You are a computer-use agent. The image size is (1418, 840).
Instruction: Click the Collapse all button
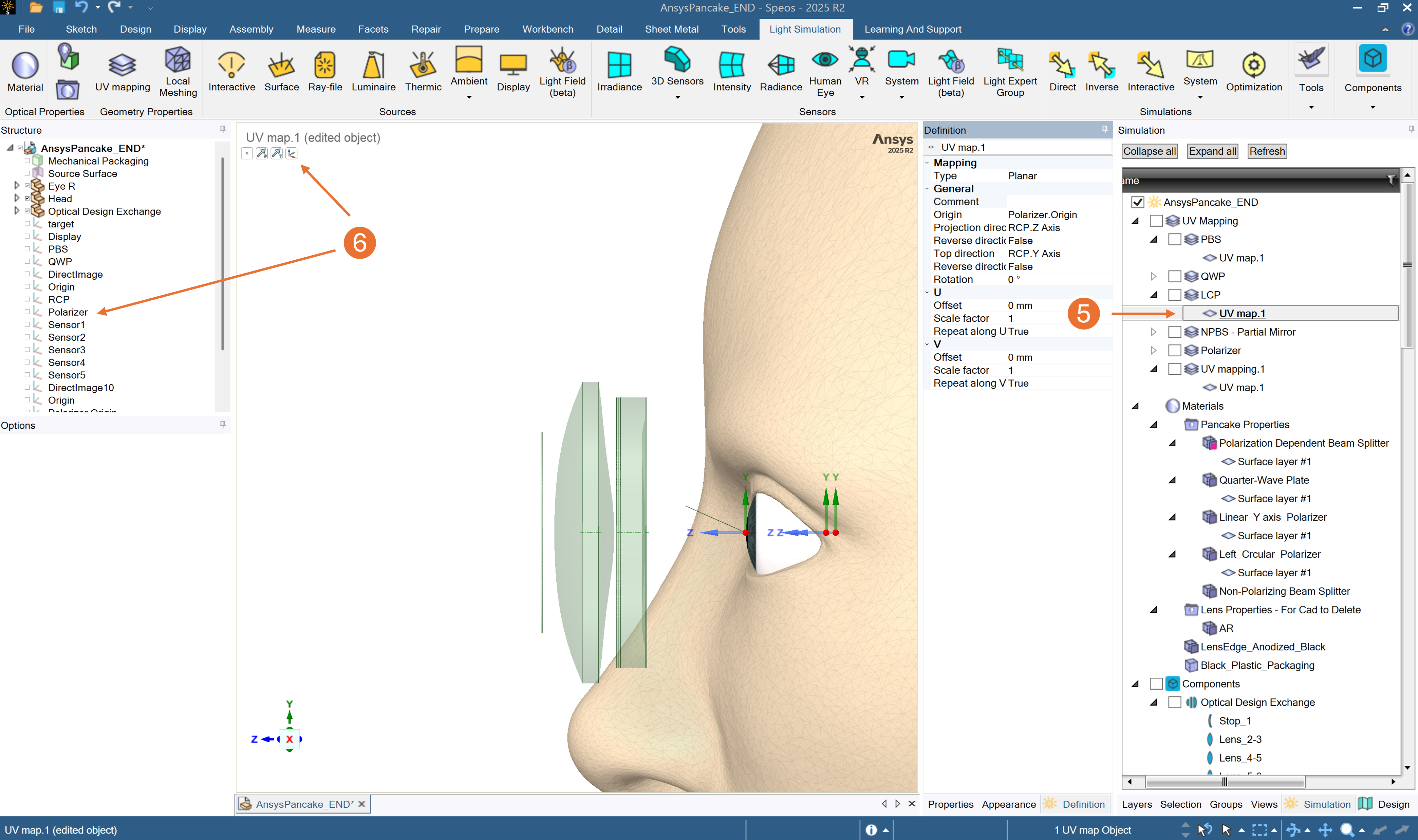point(1149,151)
